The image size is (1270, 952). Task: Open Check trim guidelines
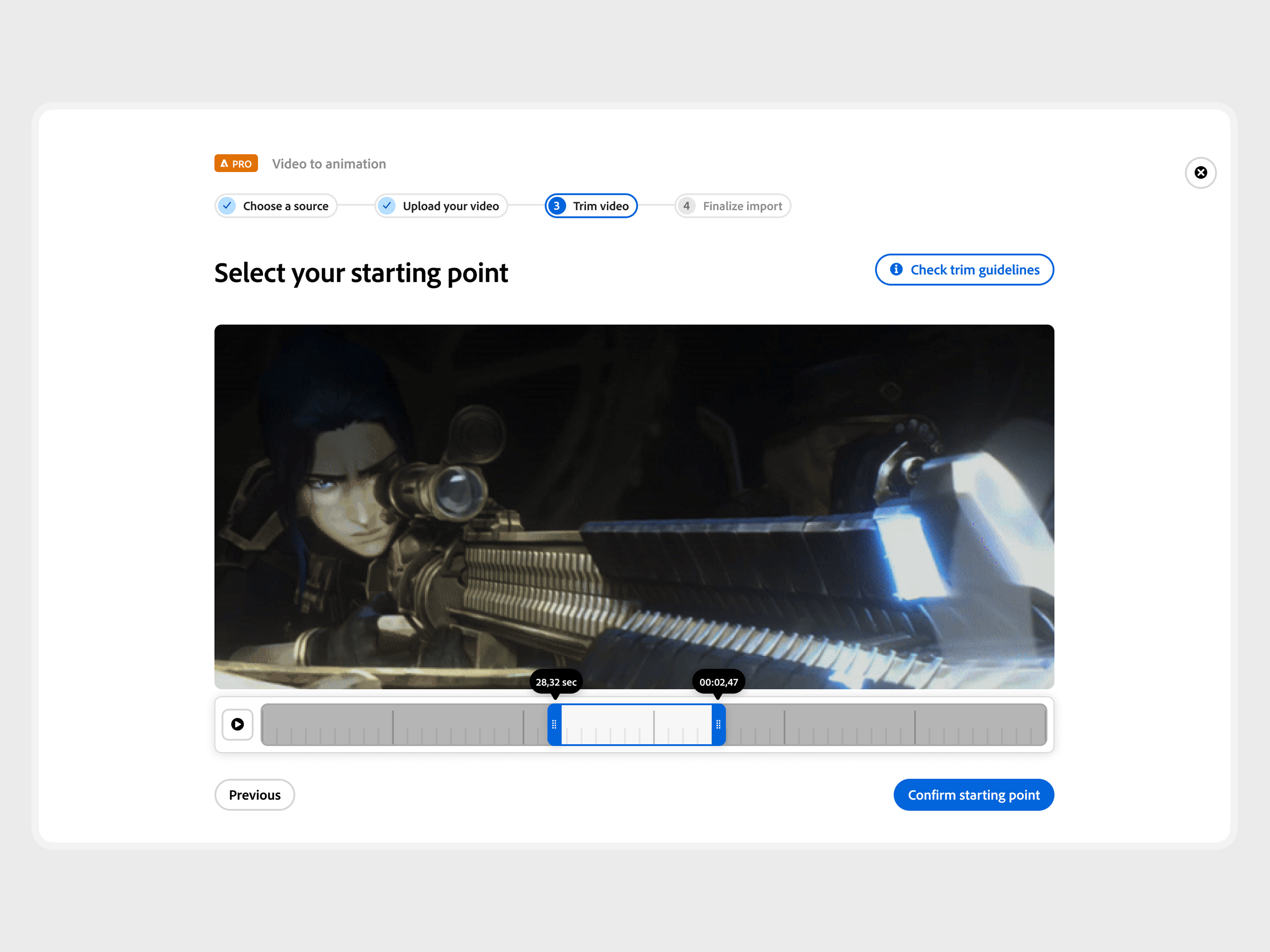(x=964, y=270)
